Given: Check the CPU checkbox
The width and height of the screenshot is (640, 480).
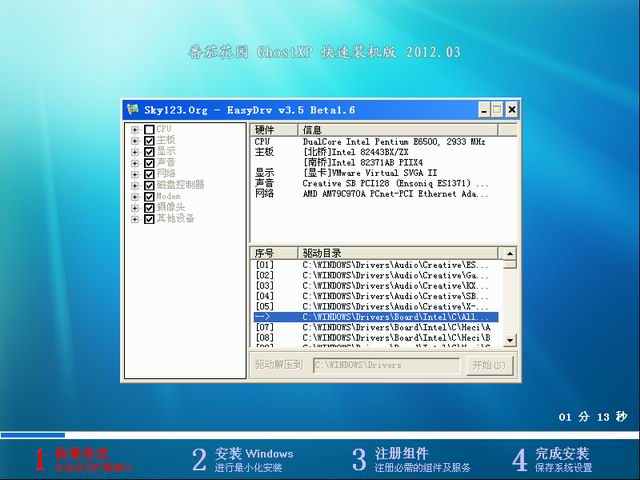Looking at the screenshot, I should click(x=149, y=129).
